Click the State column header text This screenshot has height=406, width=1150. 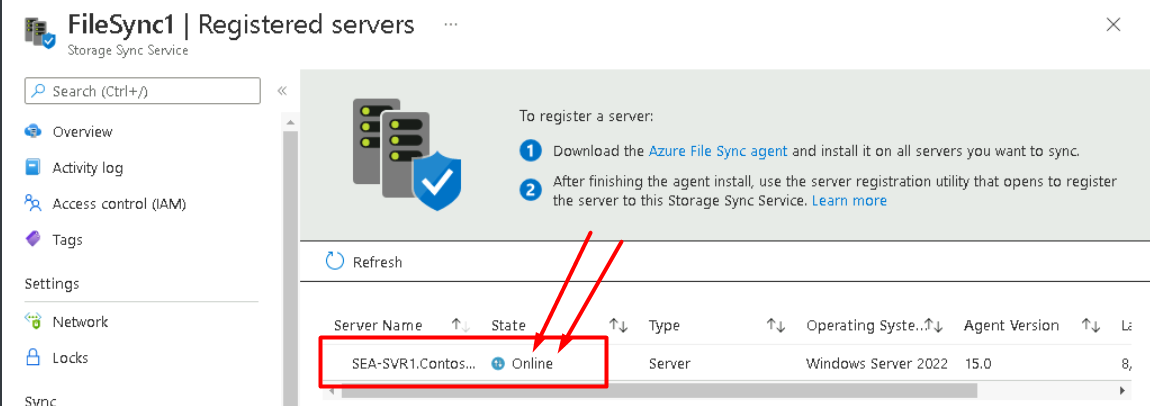[508, 325]
